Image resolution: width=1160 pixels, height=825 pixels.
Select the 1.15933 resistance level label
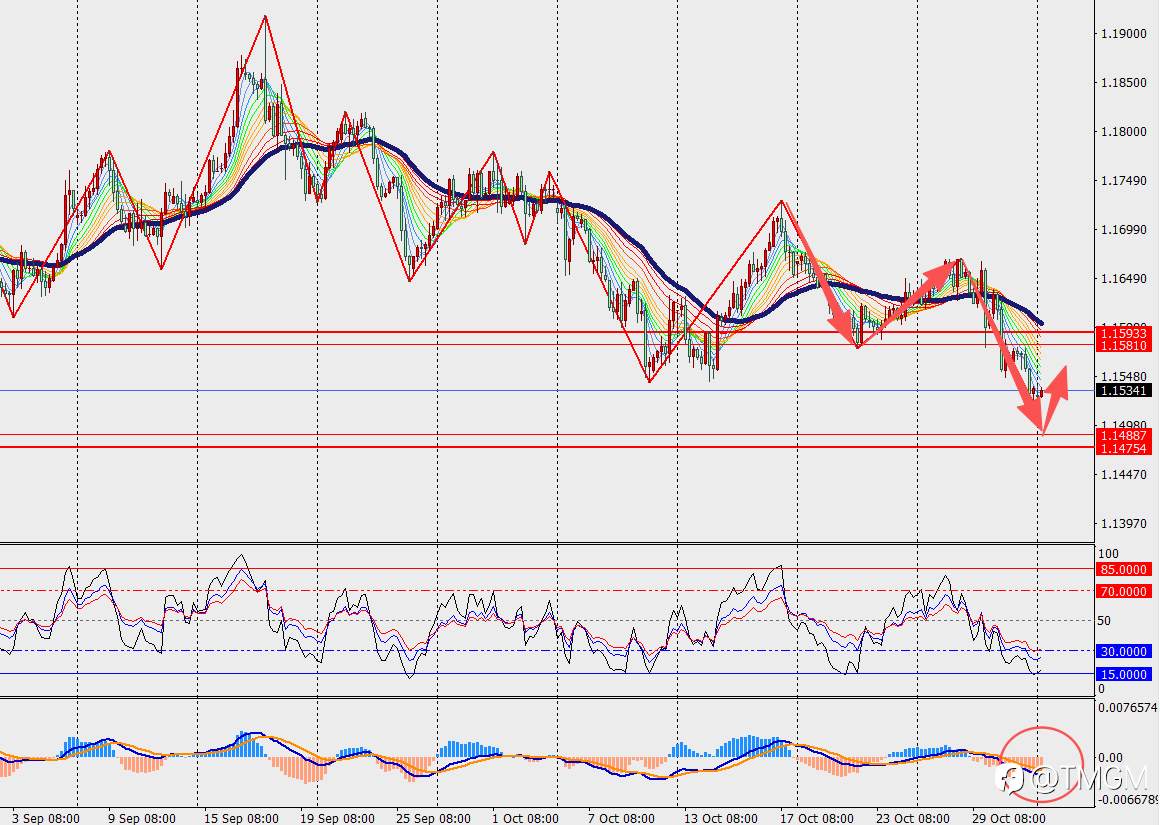pos(1124,334)
